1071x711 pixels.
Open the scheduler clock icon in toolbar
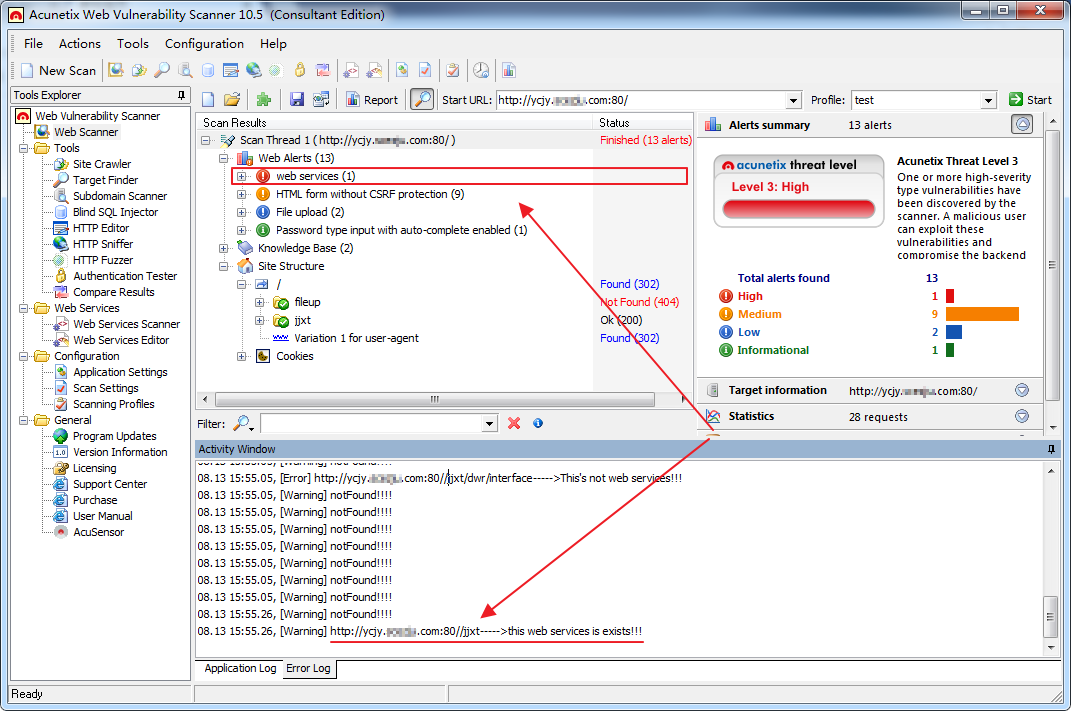[x=481, y=70]
